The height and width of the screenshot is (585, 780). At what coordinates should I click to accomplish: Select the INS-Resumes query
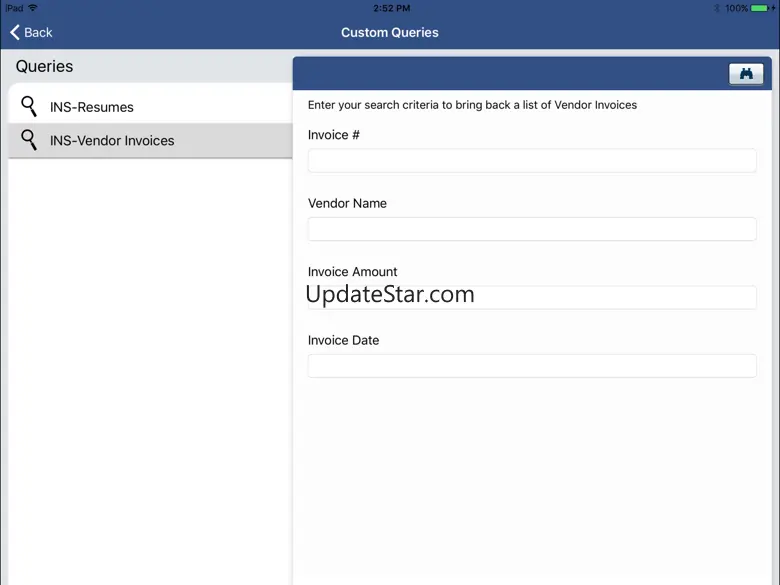(150, 107)
